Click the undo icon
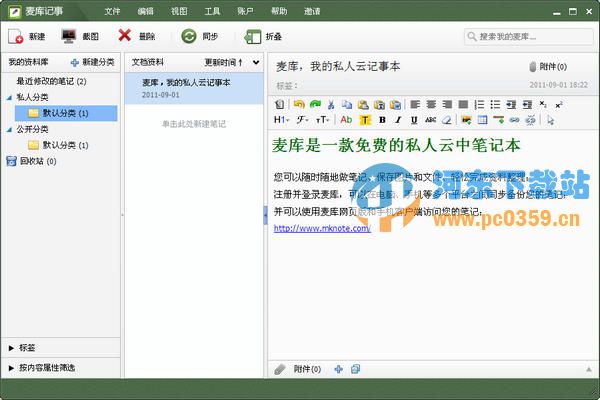This screenshot has width=600, height=400. pos(299,104)
